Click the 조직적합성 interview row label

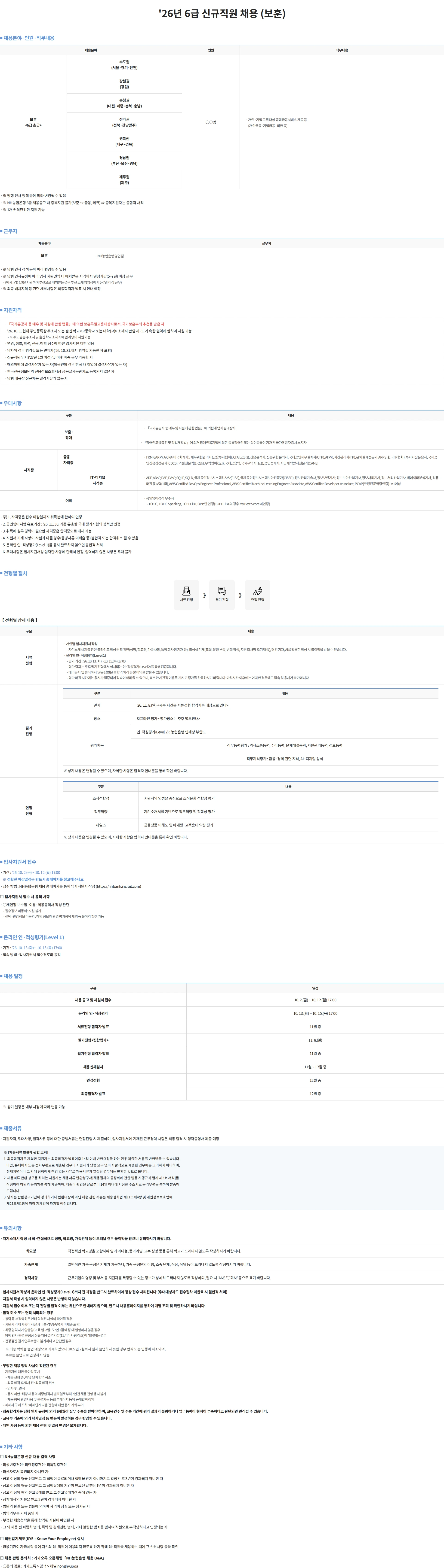(101, 798)
